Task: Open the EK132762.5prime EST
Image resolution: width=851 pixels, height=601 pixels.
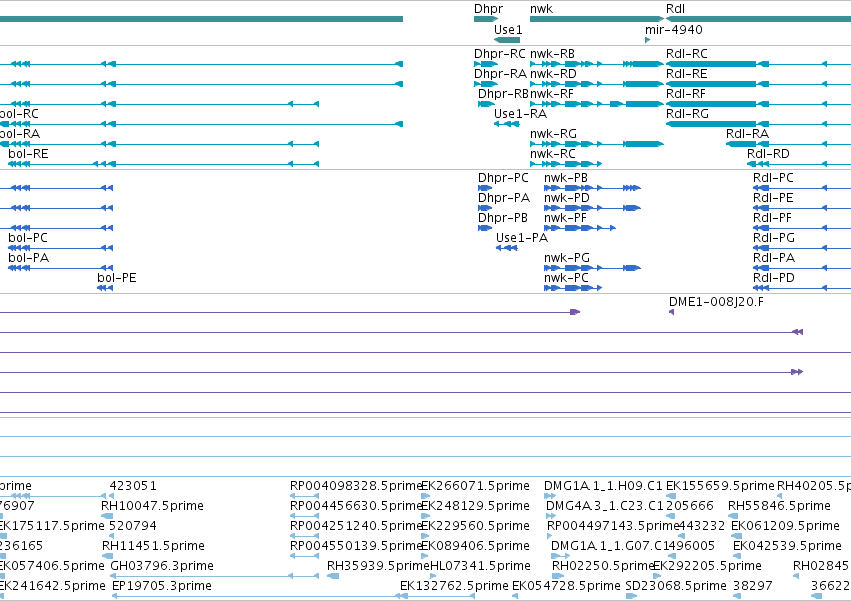Action: pyautogui.click(x=437, y=596)
